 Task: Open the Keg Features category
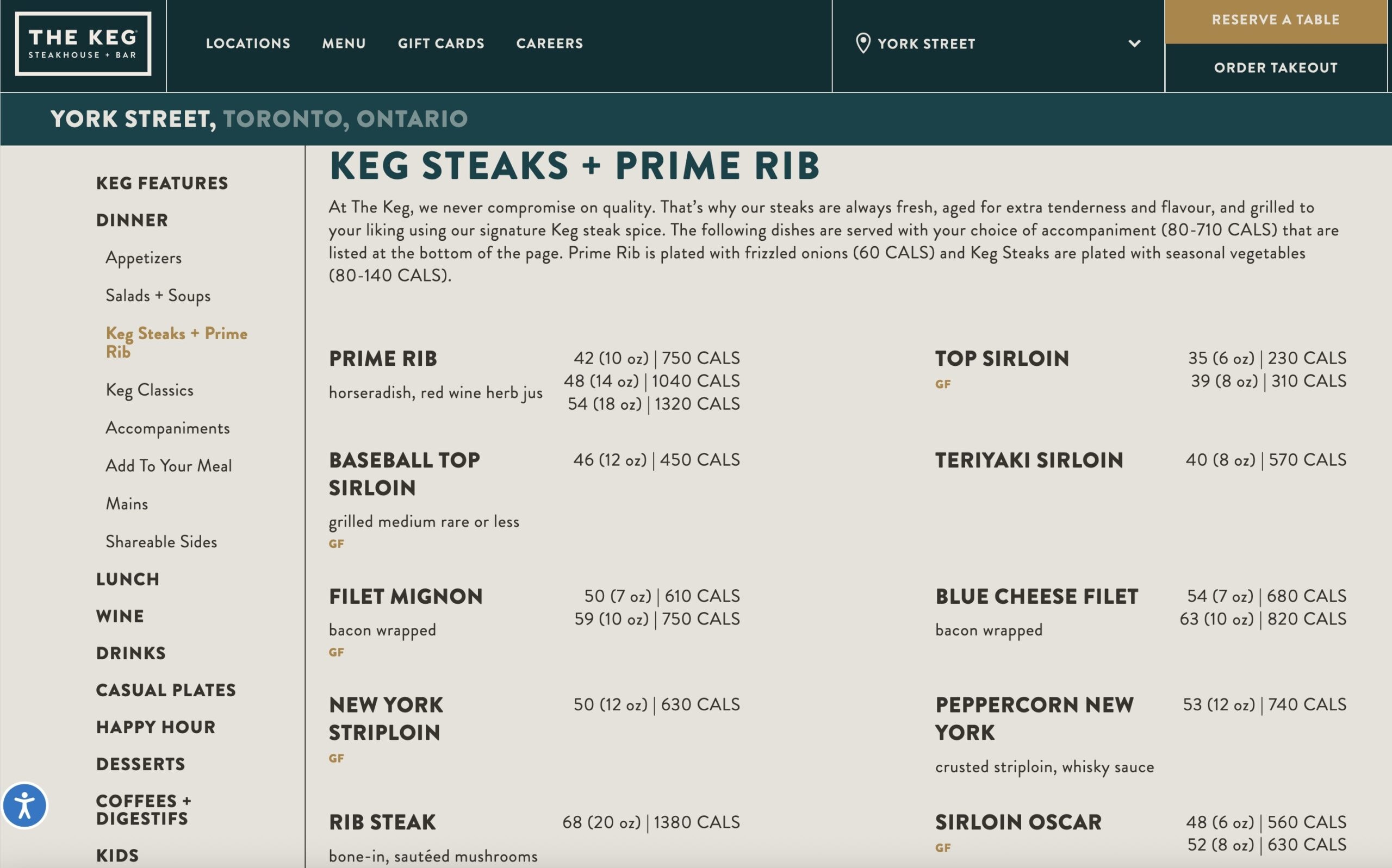pyautogui.click(x=162, y=184)
